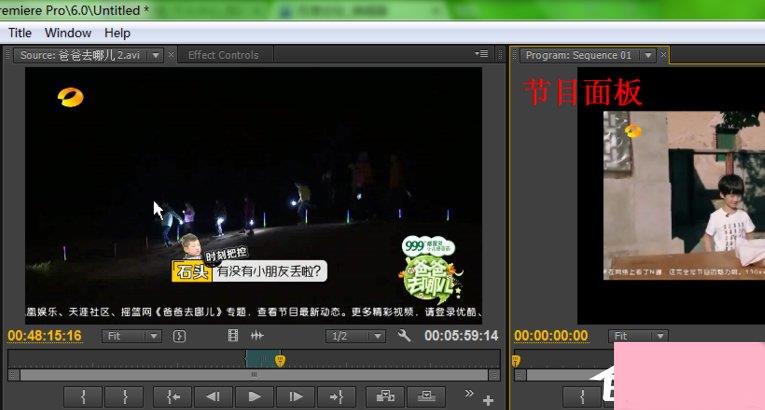Close the Source panel tab
Viewport: 765px width, 410px height.
[x=171, y=55]
